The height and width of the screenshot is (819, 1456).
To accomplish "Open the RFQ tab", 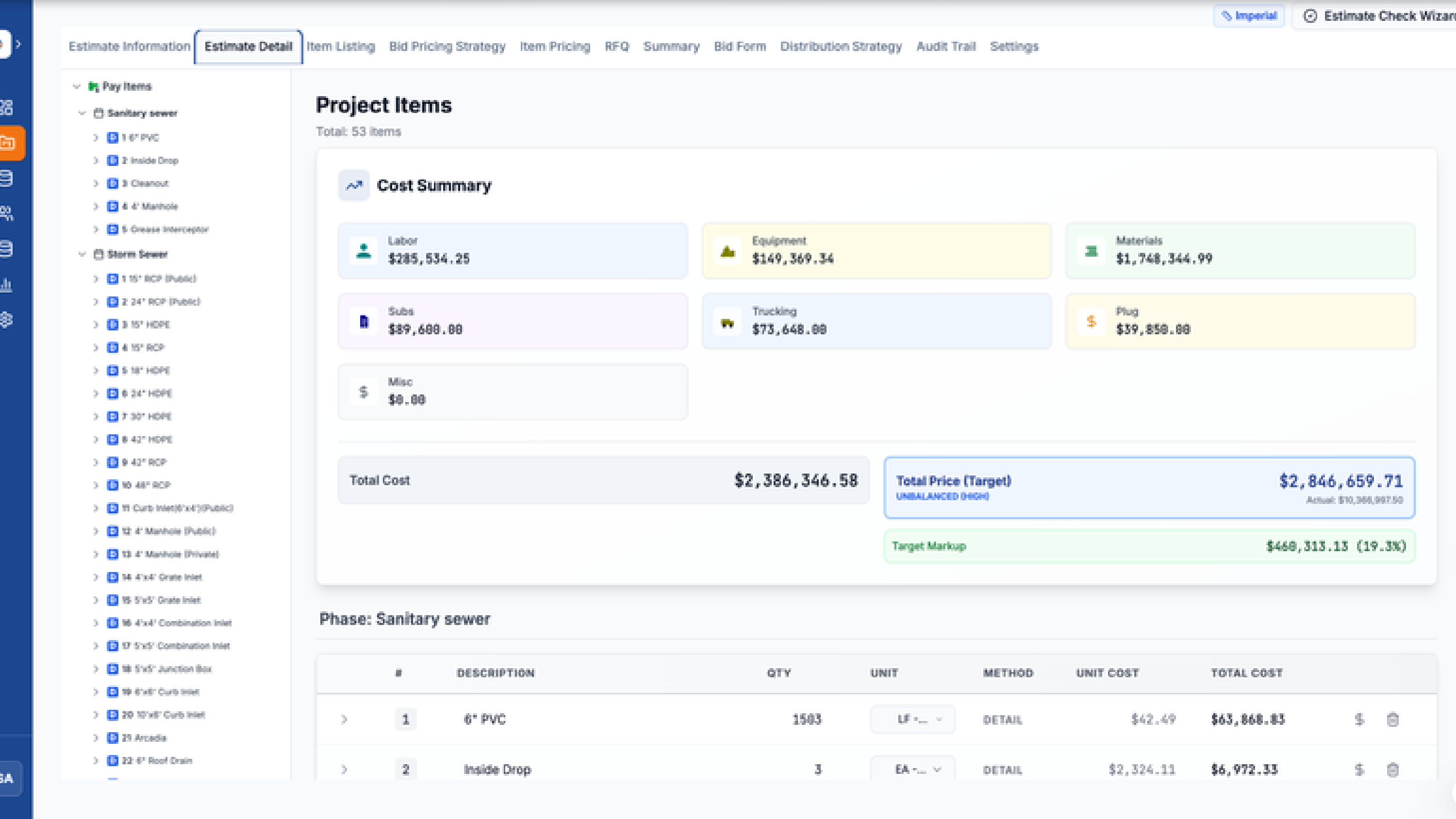I will click(x=617, y=47).
